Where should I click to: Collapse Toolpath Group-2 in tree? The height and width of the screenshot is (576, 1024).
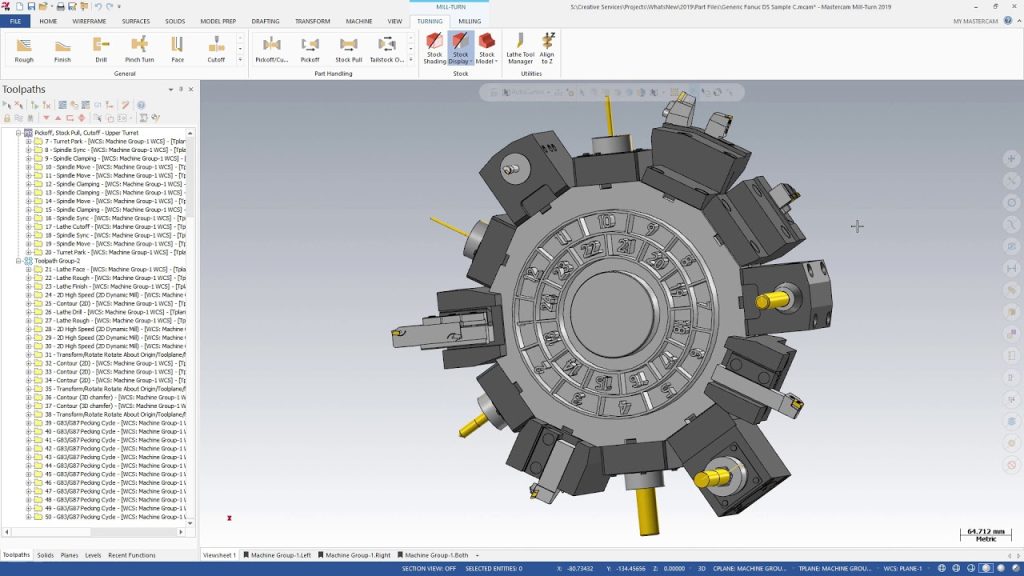(x=18, y=261)
